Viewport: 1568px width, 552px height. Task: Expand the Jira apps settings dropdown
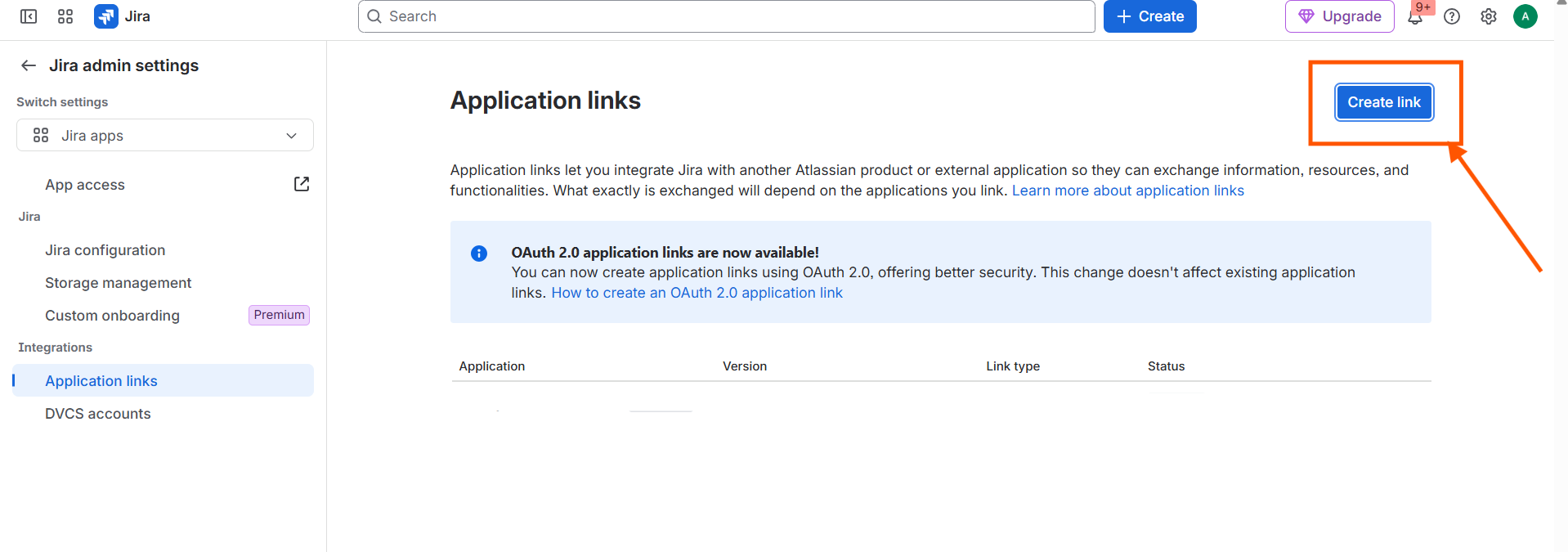point(165,135)
